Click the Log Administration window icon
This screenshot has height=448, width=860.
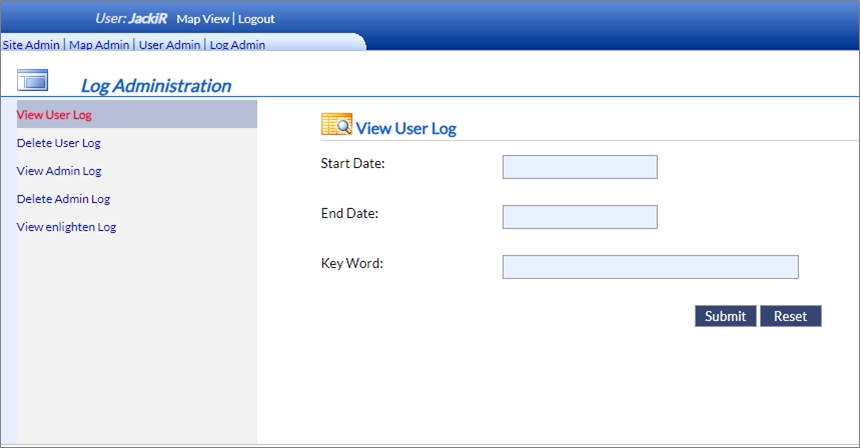33,80
